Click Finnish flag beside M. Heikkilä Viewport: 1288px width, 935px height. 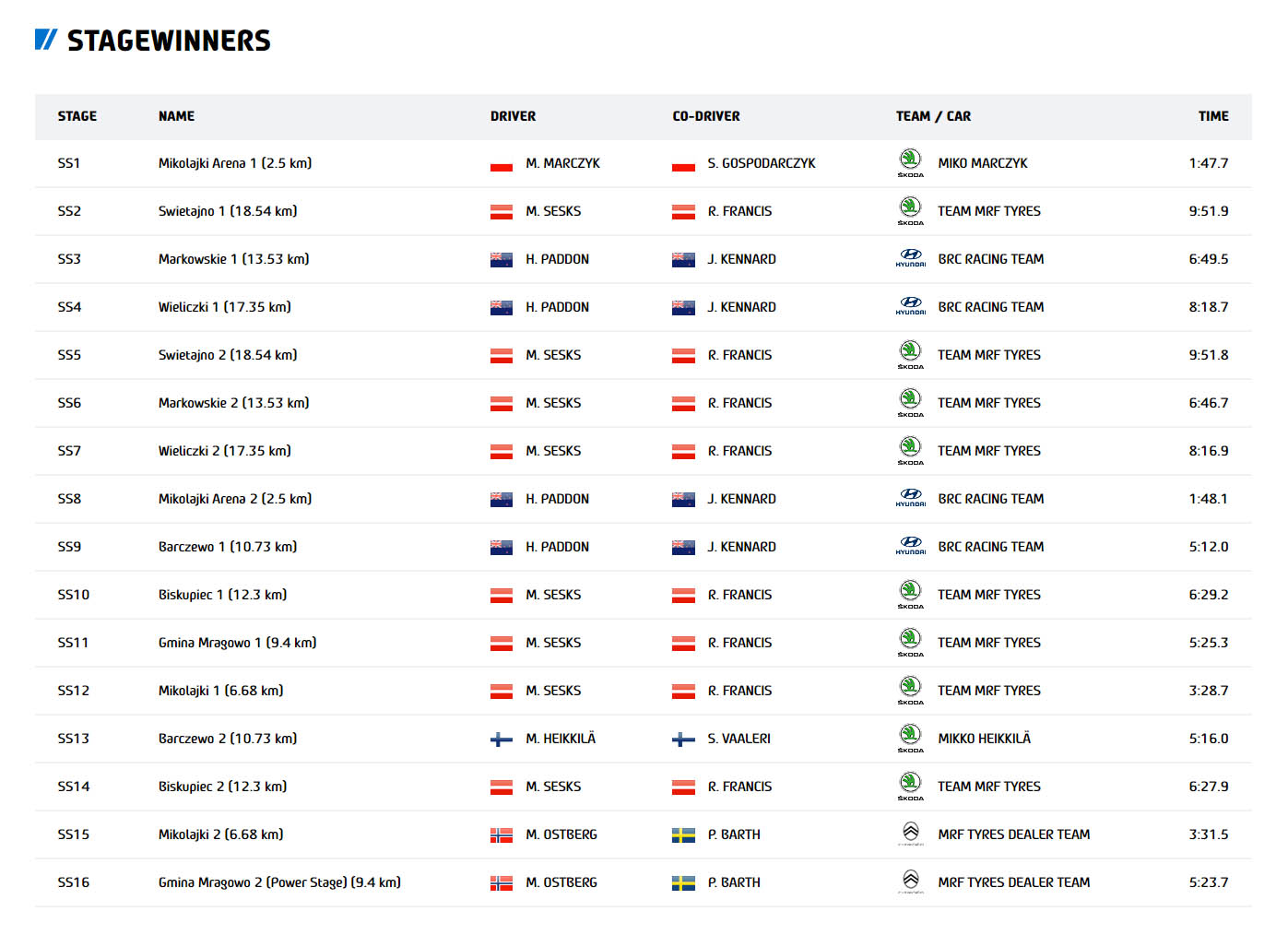click(x=501, y=739)
